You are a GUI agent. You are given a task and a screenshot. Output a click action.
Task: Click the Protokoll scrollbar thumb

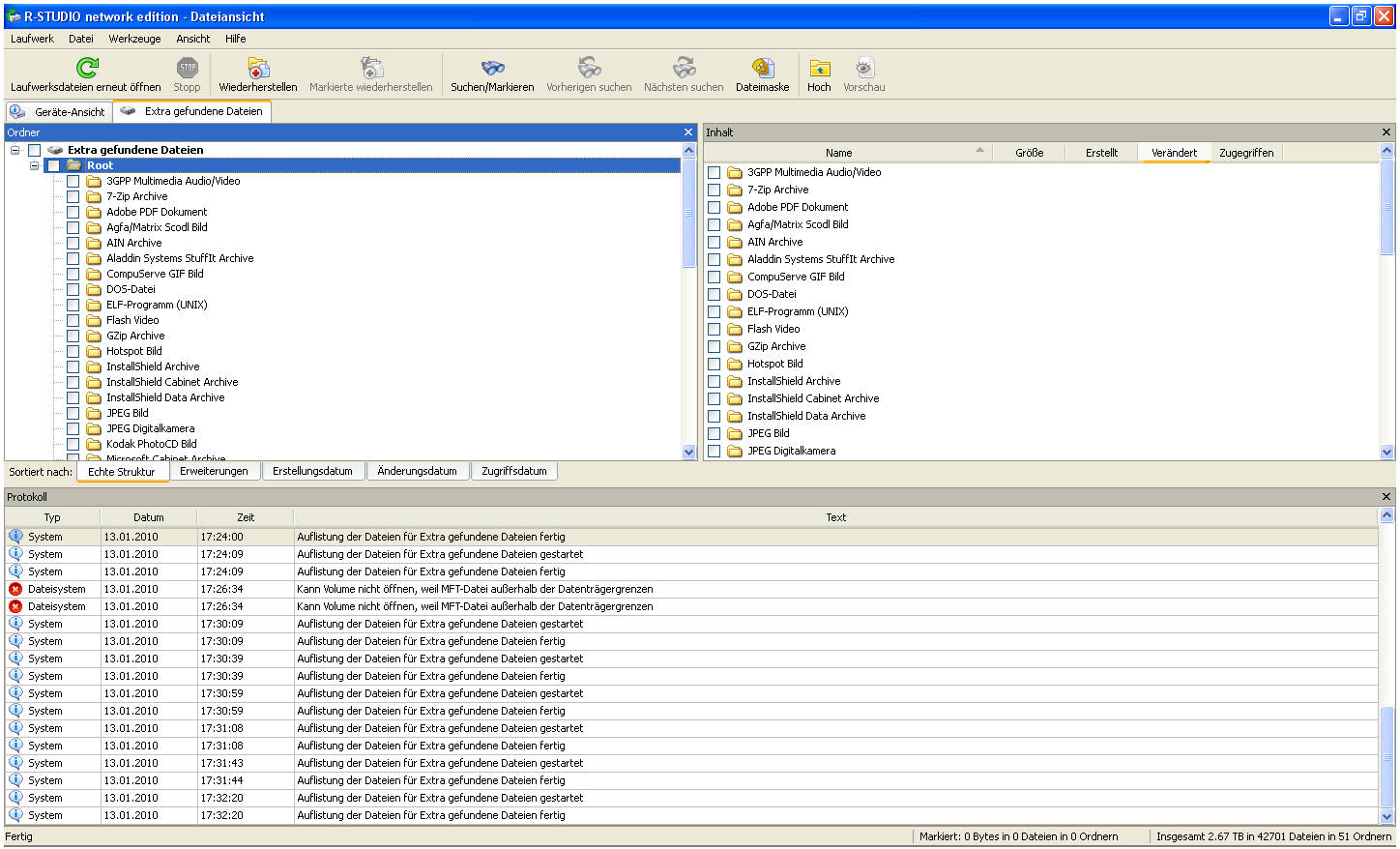pos(1386,756)
